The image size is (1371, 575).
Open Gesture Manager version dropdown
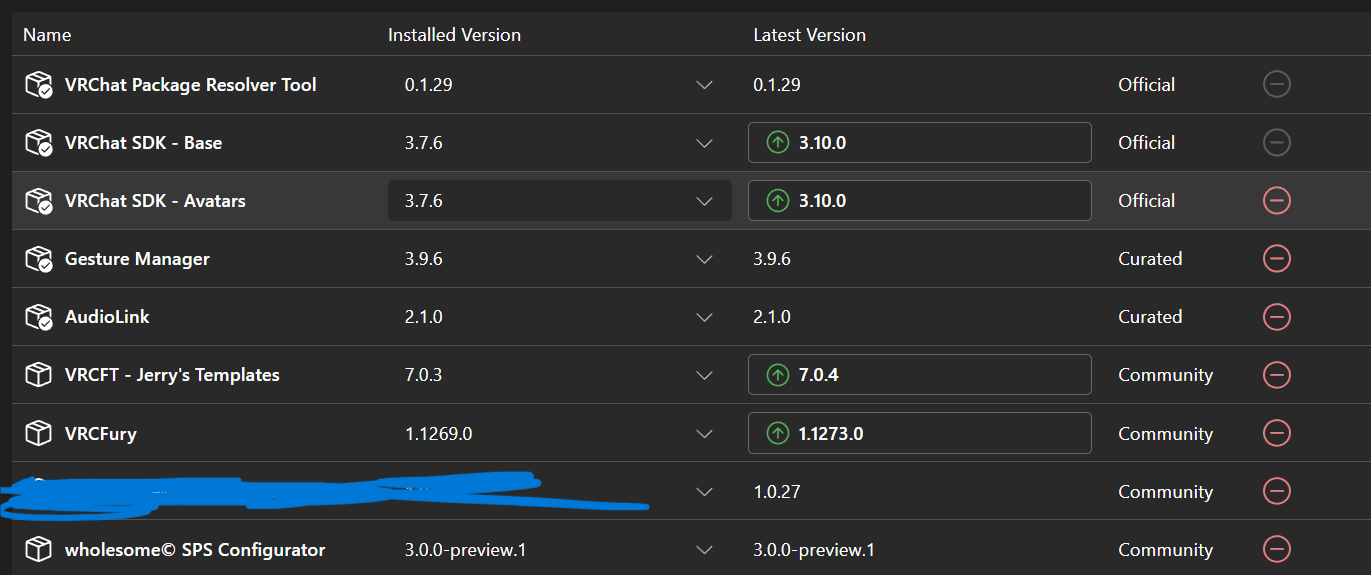click(704, 259)
